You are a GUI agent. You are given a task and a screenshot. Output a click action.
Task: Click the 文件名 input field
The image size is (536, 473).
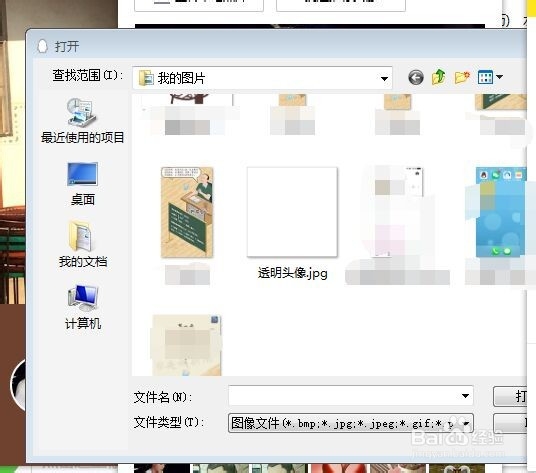tap(351, 396)
